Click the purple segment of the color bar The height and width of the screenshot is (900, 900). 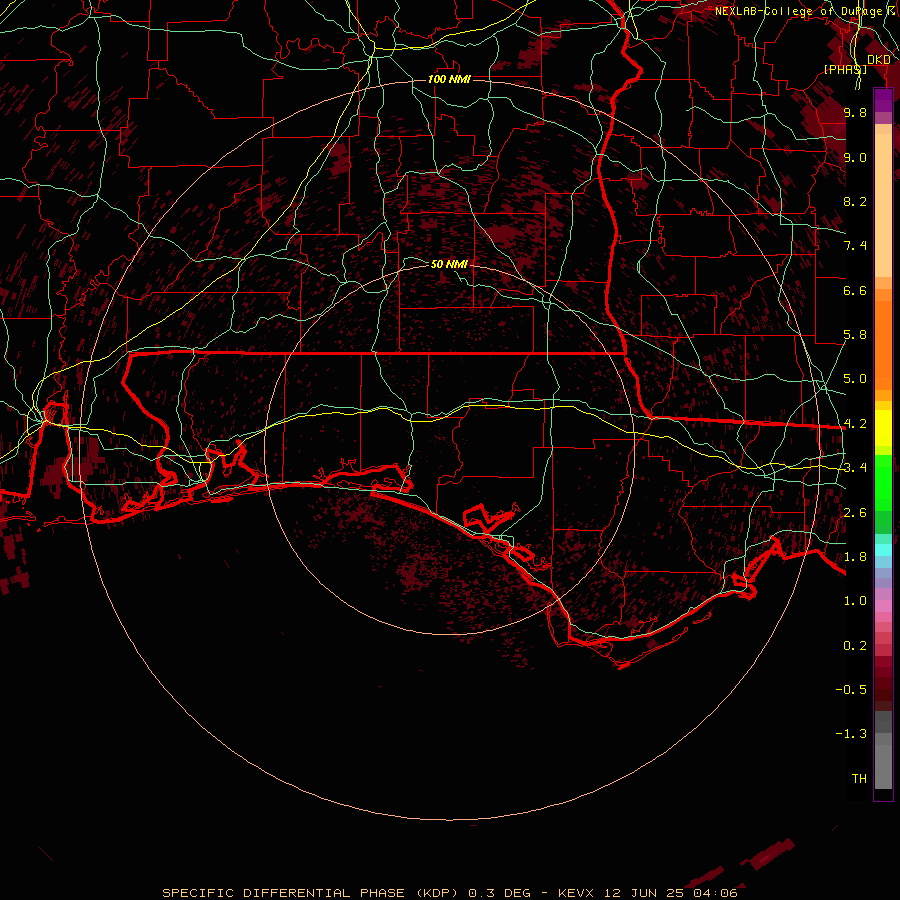point(883,100)
